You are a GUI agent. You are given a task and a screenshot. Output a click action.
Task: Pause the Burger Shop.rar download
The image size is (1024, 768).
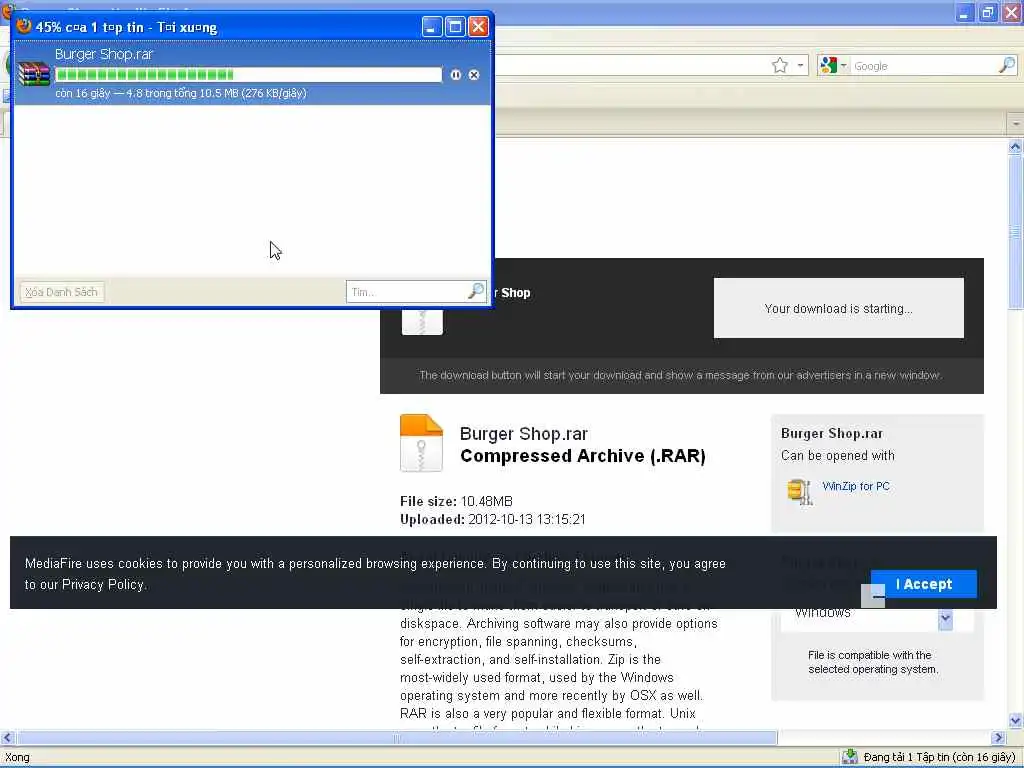coord(455,75)
